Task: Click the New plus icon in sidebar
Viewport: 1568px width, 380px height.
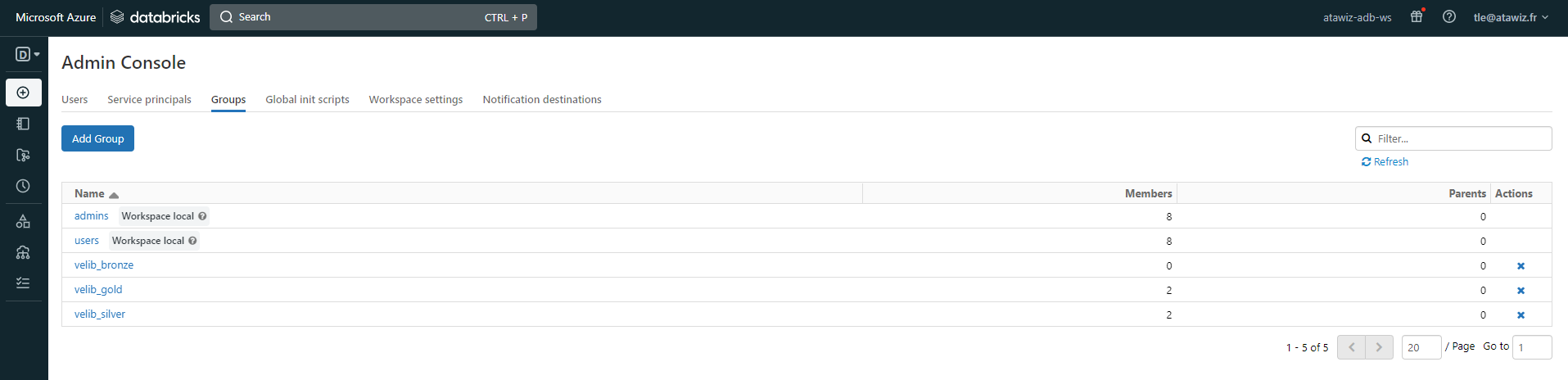Action: pos(23,93)
